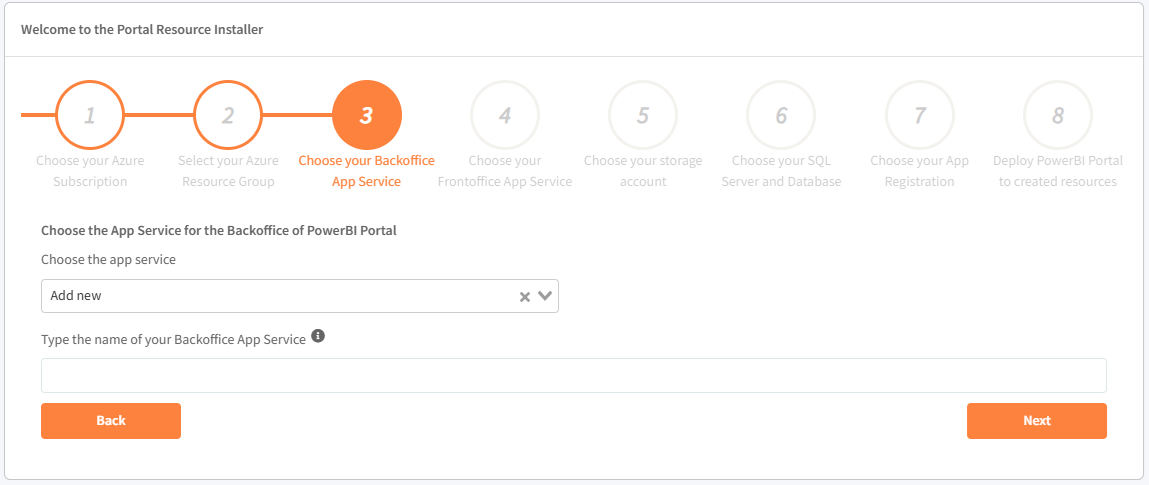The width and height of the screenshot is (1149, 485).
Task: Select 'Deploy PowerBI Portal to created resources' label
Action: click(1058, 171)
